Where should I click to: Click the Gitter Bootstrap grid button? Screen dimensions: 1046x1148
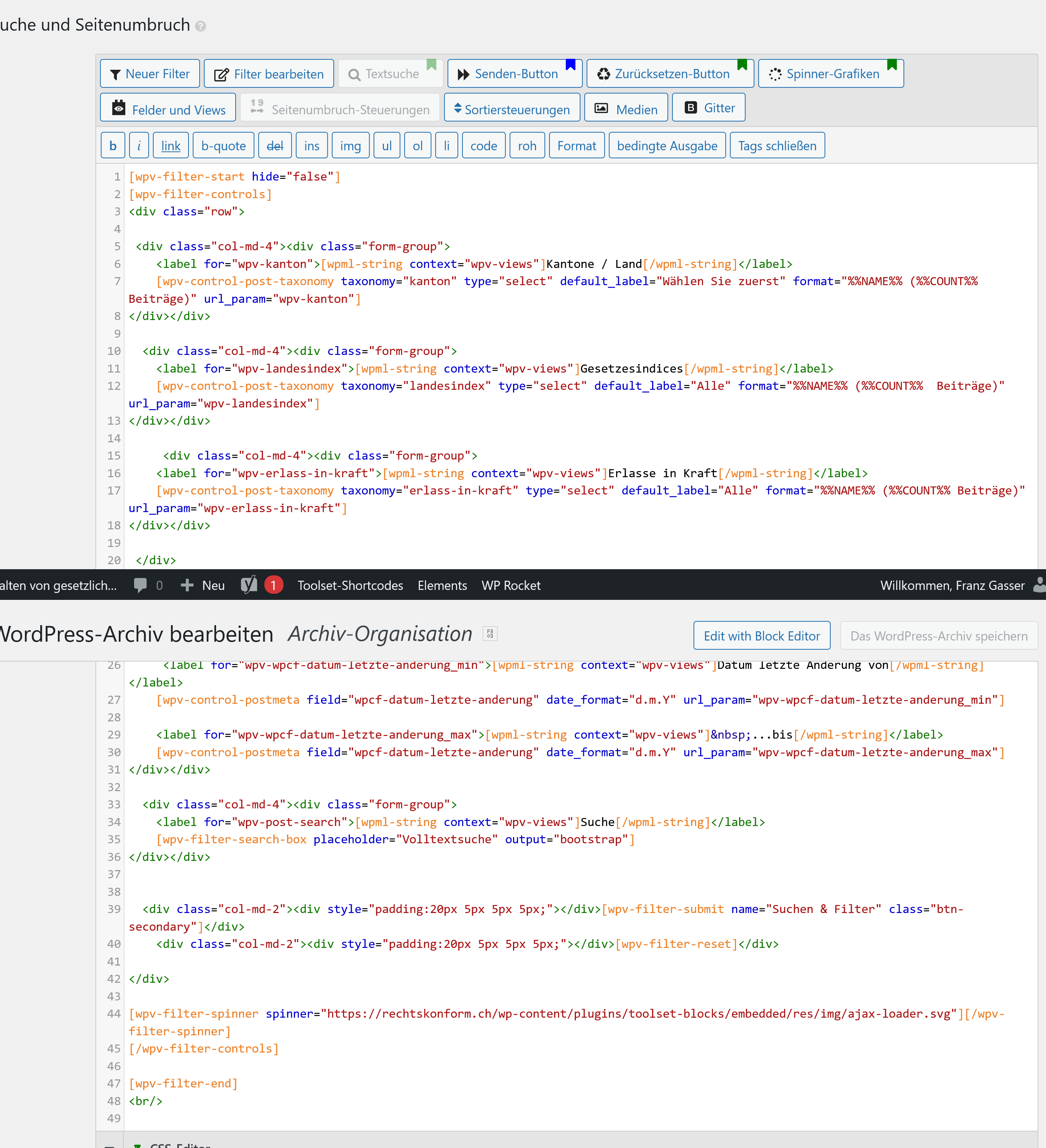[708, 108]
